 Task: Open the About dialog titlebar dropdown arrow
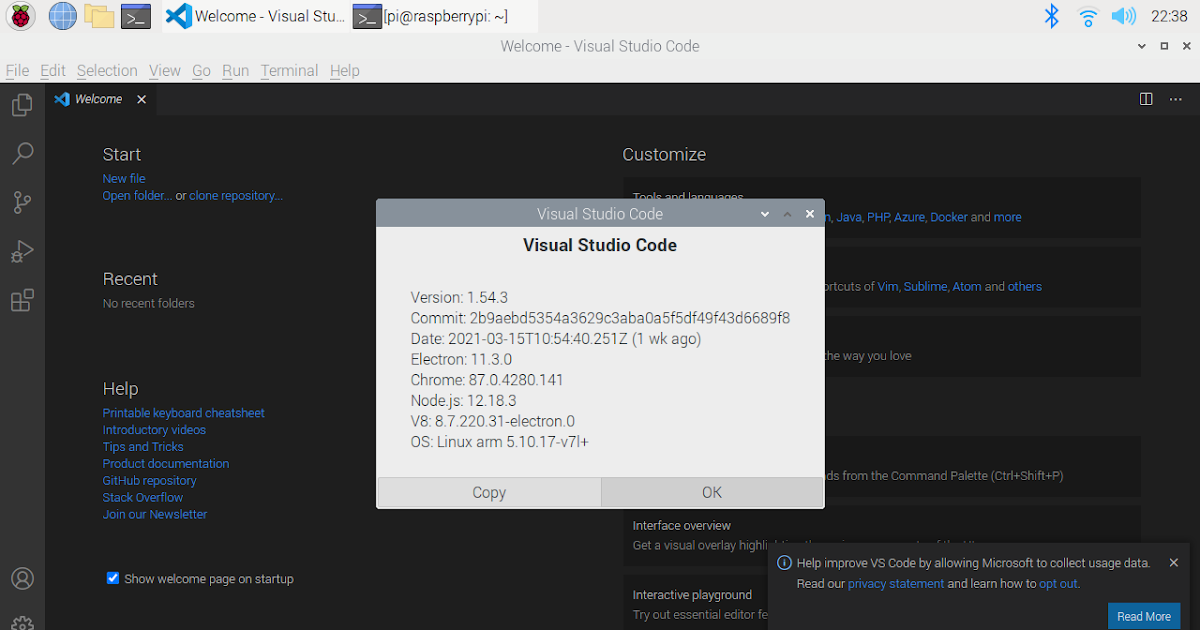764,213
